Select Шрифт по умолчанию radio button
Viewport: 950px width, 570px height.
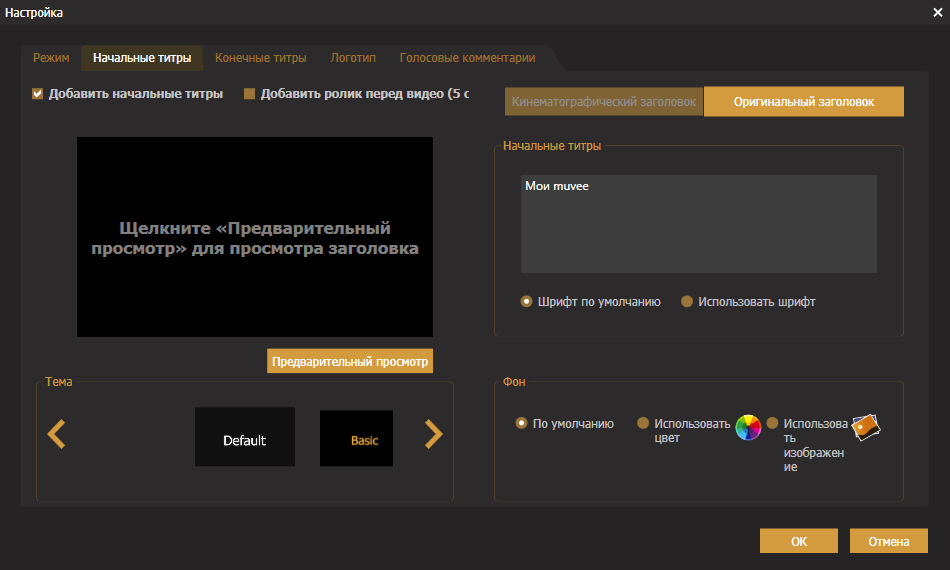coord(526,301)
